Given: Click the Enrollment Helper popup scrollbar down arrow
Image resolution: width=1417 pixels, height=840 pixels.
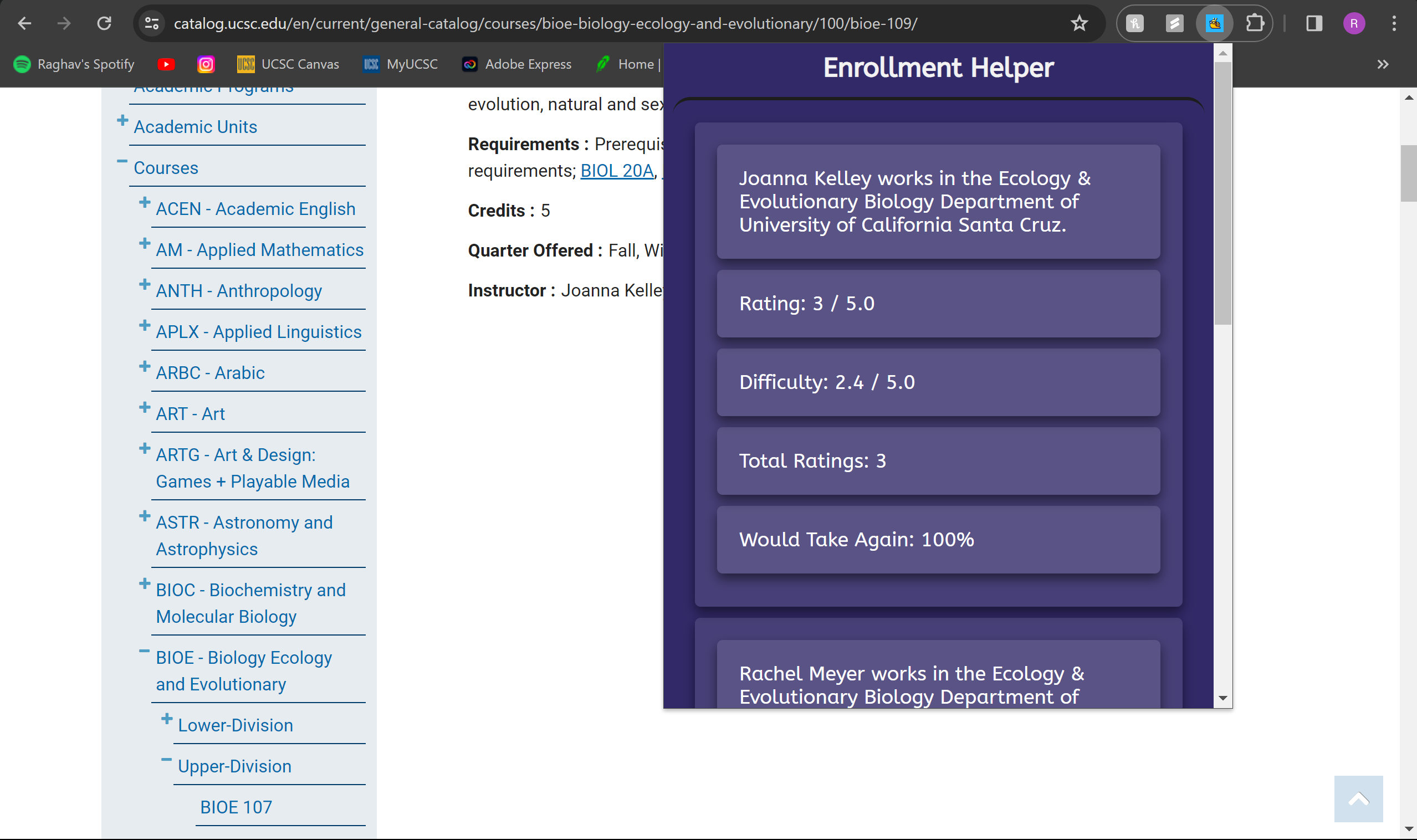Looking at the screenshot, I should click(x=1222, y=698).
